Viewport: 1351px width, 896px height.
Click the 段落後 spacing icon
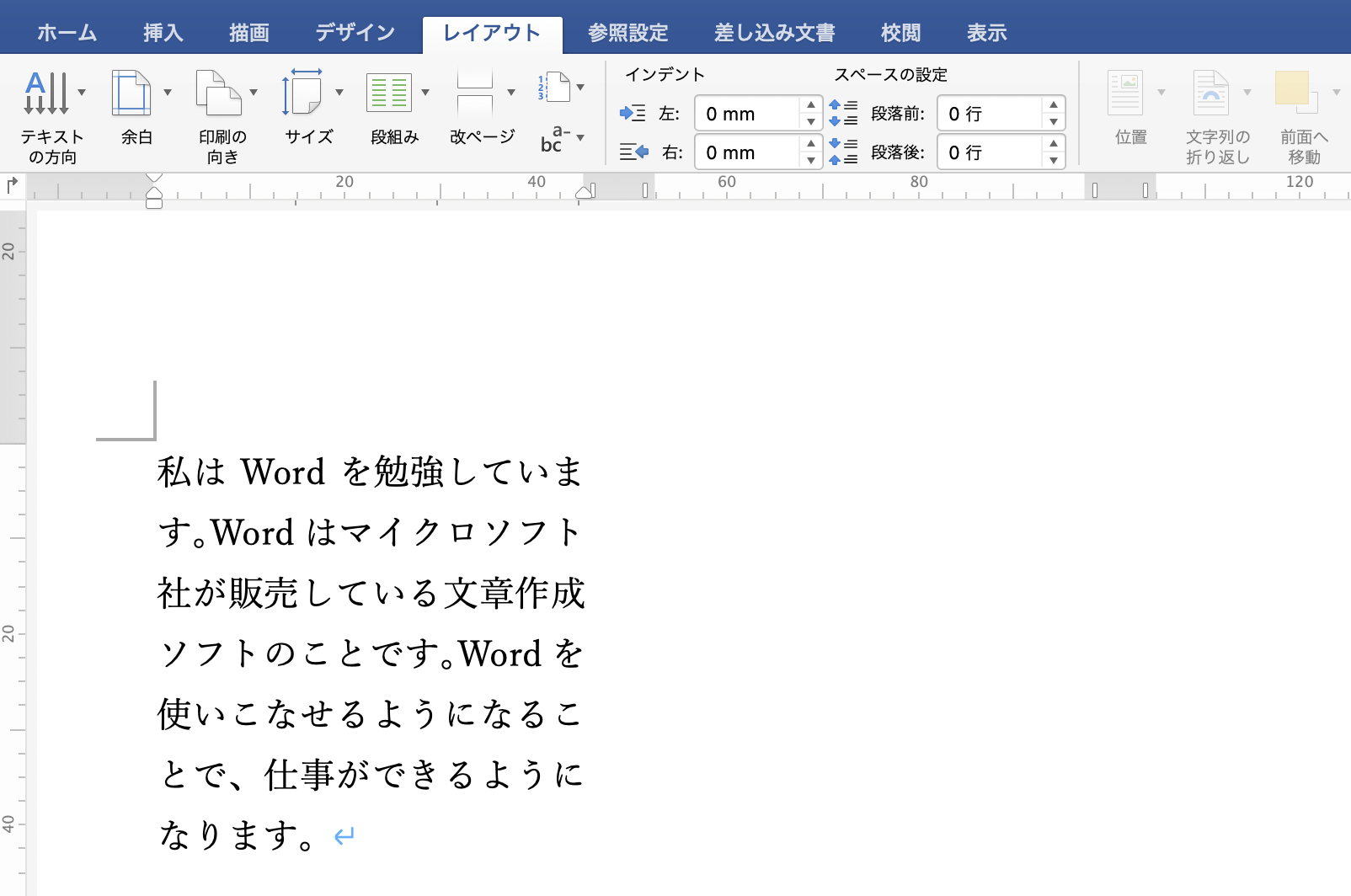(843, 152)
